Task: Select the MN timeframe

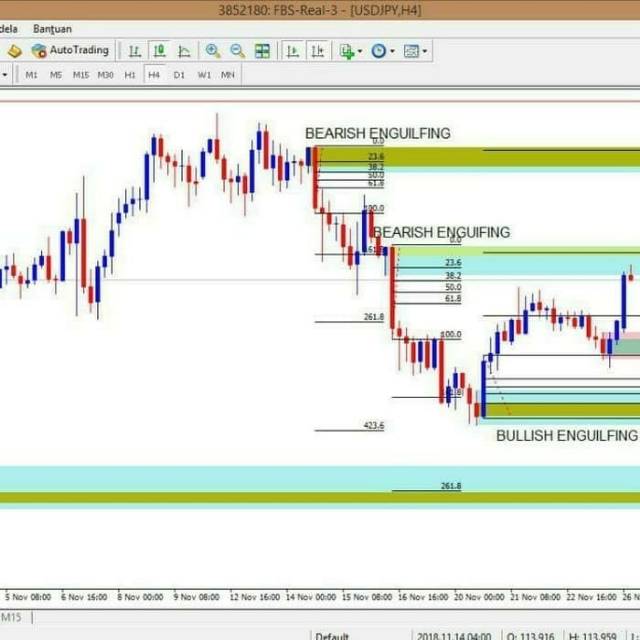Action: [x=228, y=75]
